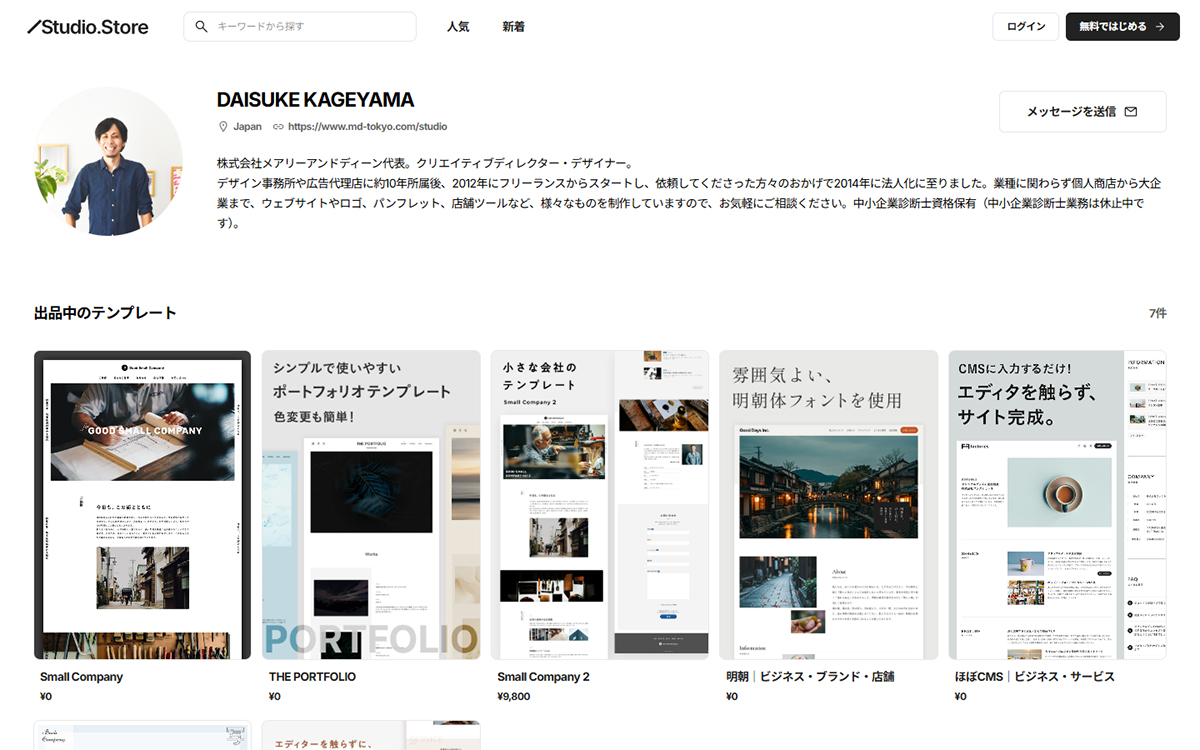Screen dimensions: 1200x750
Task: Focus the keyword search field
Action: point(310,27)
